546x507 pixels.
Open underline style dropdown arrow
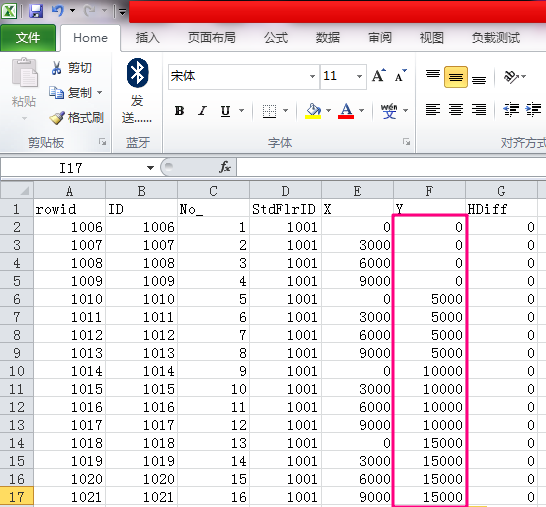[241, 111]
